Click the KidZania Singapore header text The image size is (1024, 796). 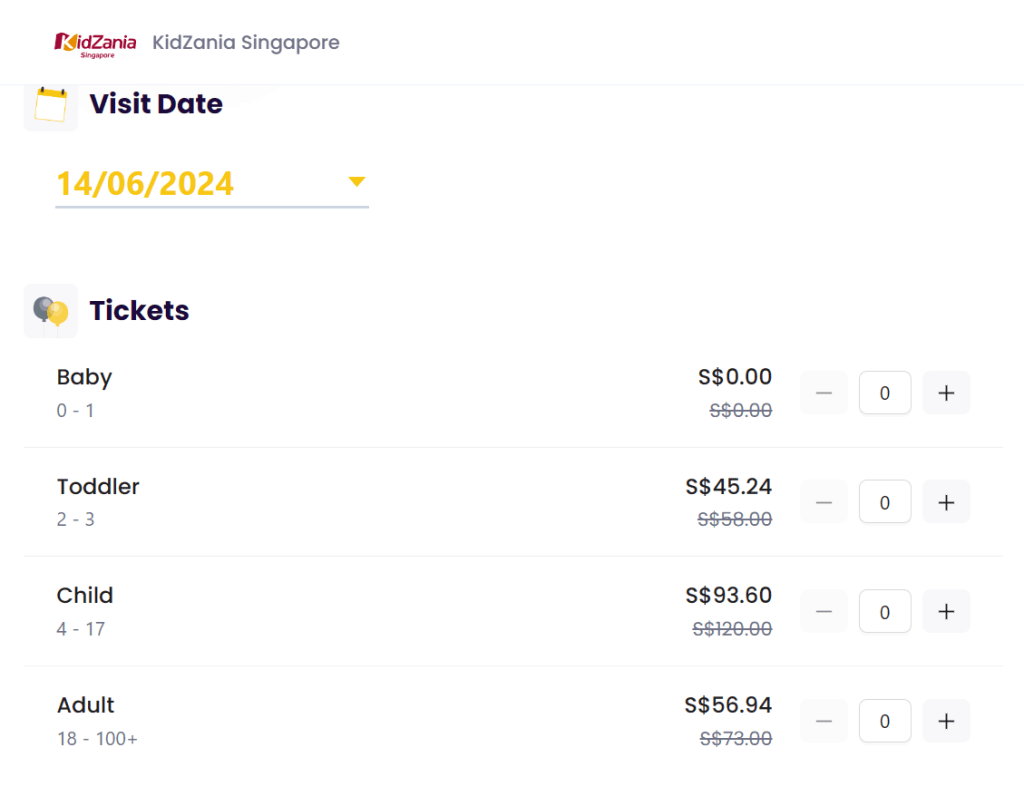246,43
